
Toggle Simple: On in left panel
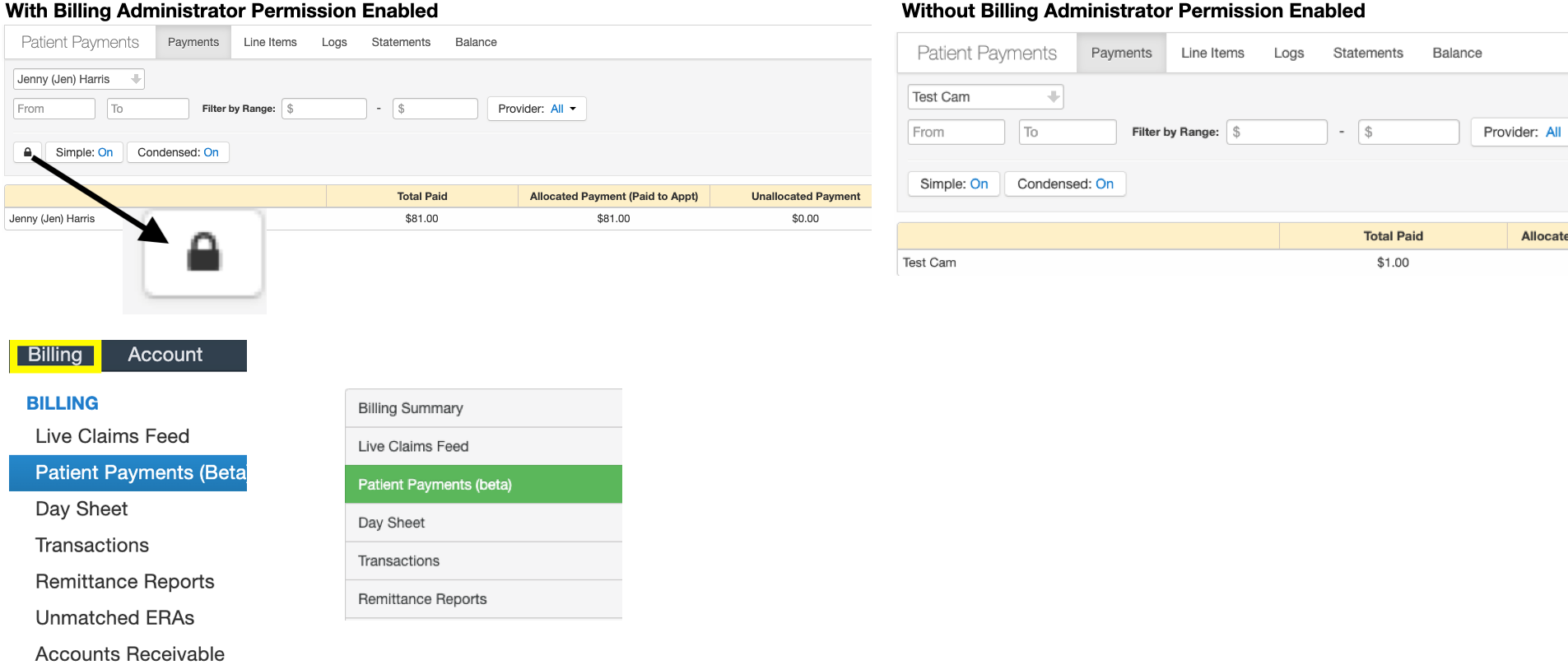pyautogui.click(x=84, y=152)
